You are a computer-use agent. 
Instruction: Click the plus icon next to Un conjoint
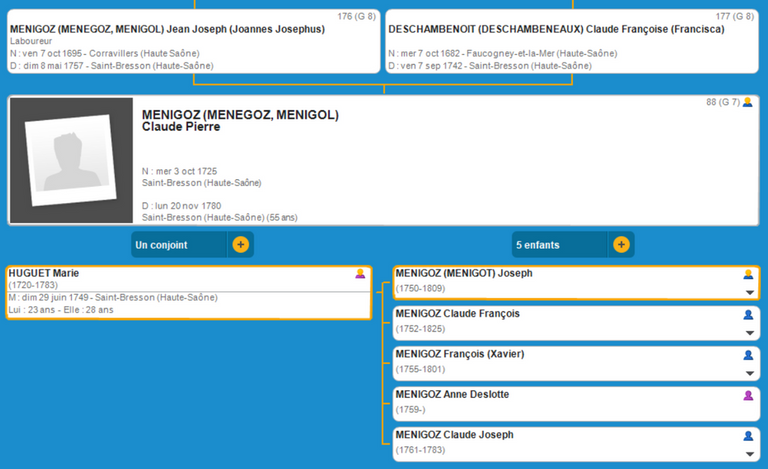[241, 244]
